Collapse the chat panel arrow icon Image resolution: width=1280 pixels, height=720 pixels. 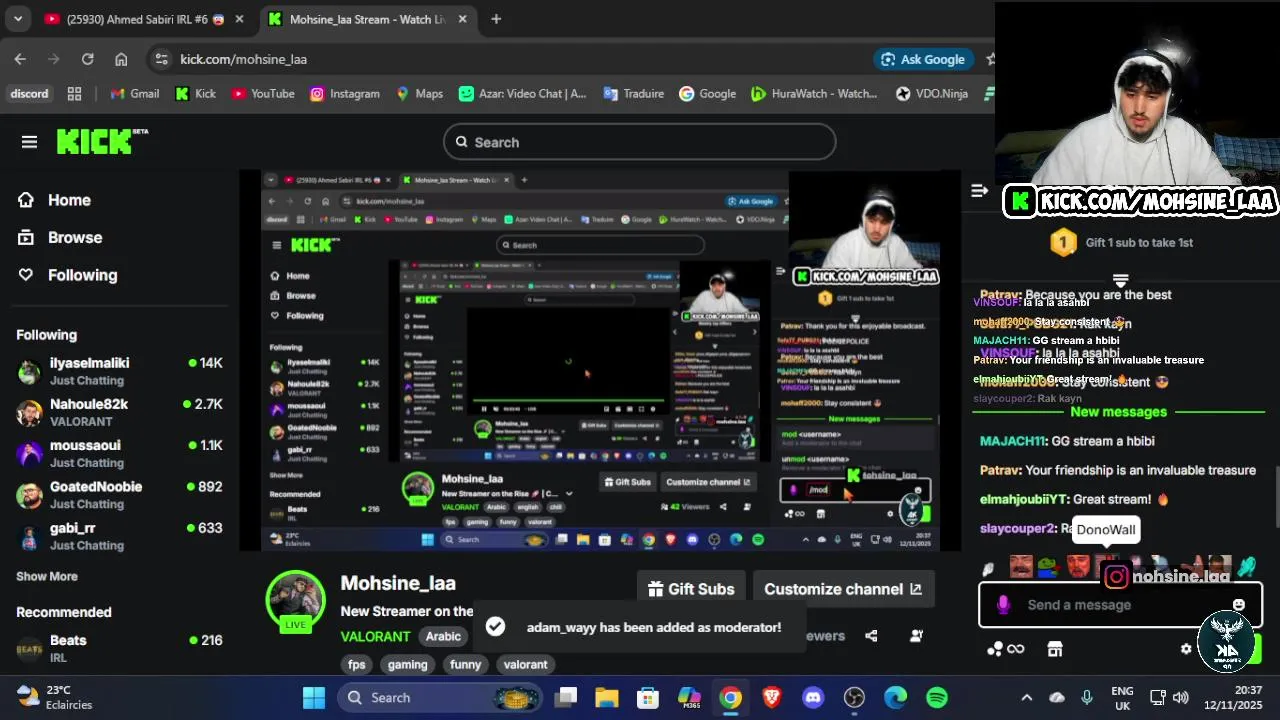pos(980,190)
